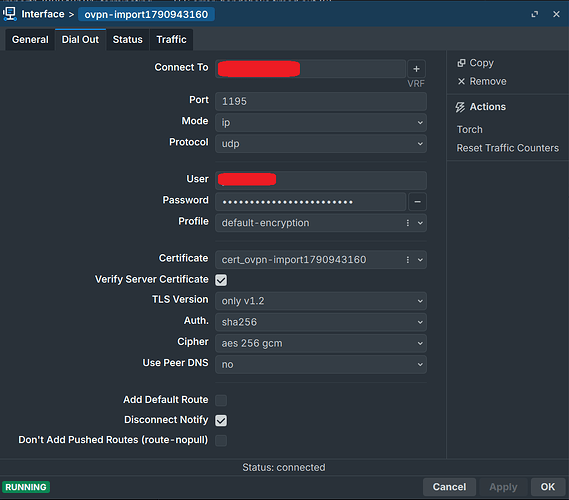Click the Interface icon in title bar
This screenshot has width=569, height=500.
tap(9, 14)
